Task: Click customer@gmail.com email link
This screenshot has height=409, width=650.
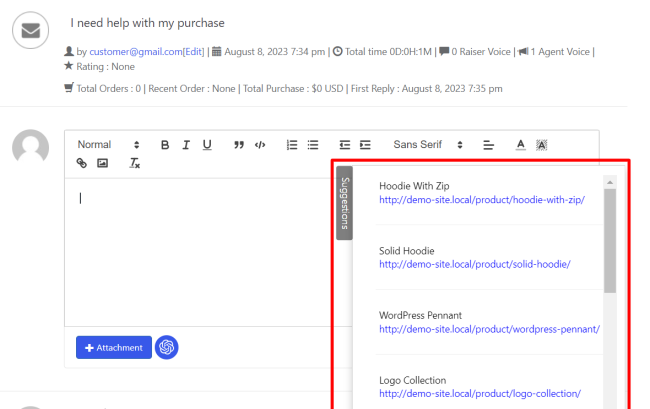Action: tap(136, 52)
